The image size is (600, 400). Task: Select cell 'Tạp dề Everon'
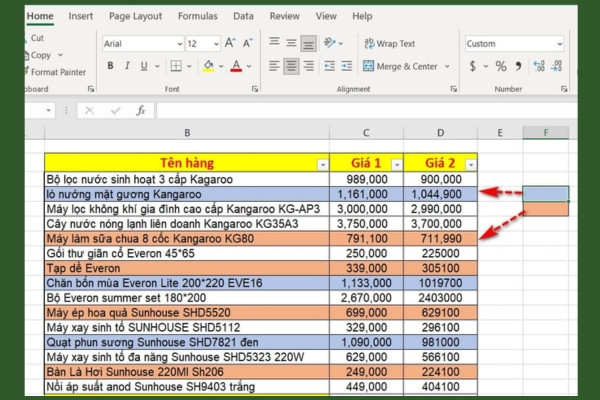[x=187, y=268]
